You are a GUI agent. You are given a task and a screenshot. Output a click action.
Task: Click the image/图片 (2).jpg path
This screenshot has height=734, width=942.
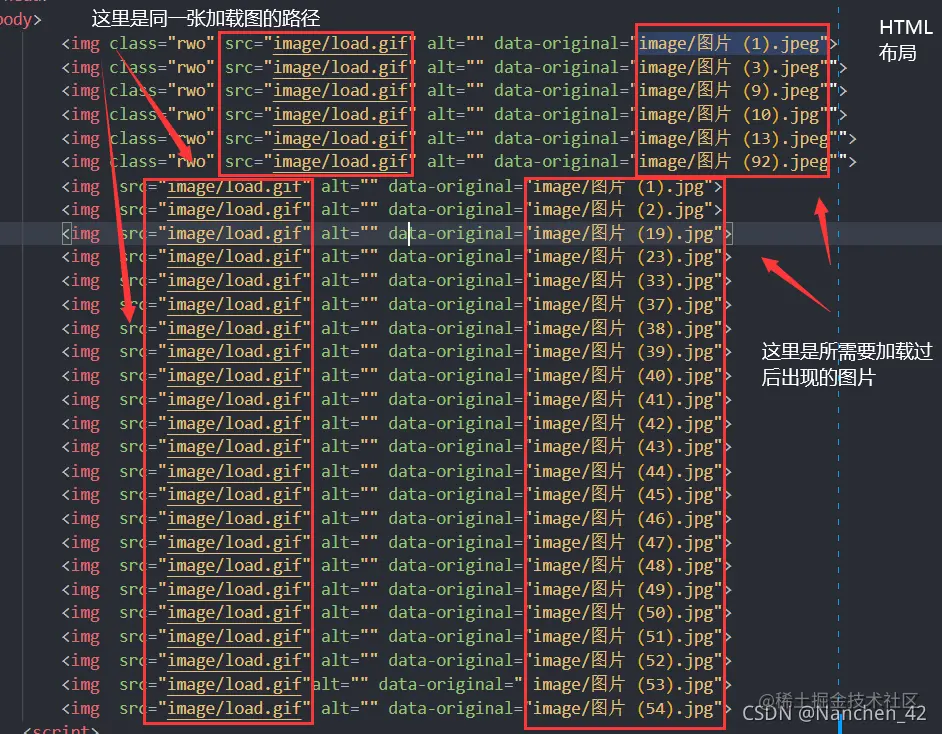click(618, 210)
